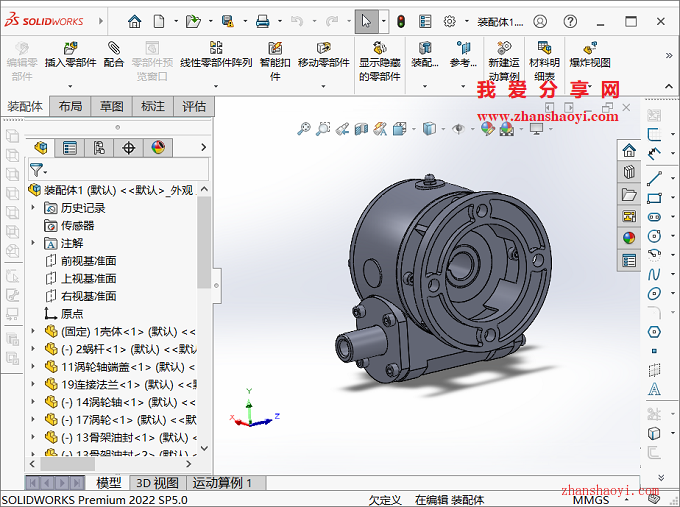Open the DimXpertManager crosshair tab icon
Image resolution: width=680 pixels, height=507 pixels.
point(129,148)
